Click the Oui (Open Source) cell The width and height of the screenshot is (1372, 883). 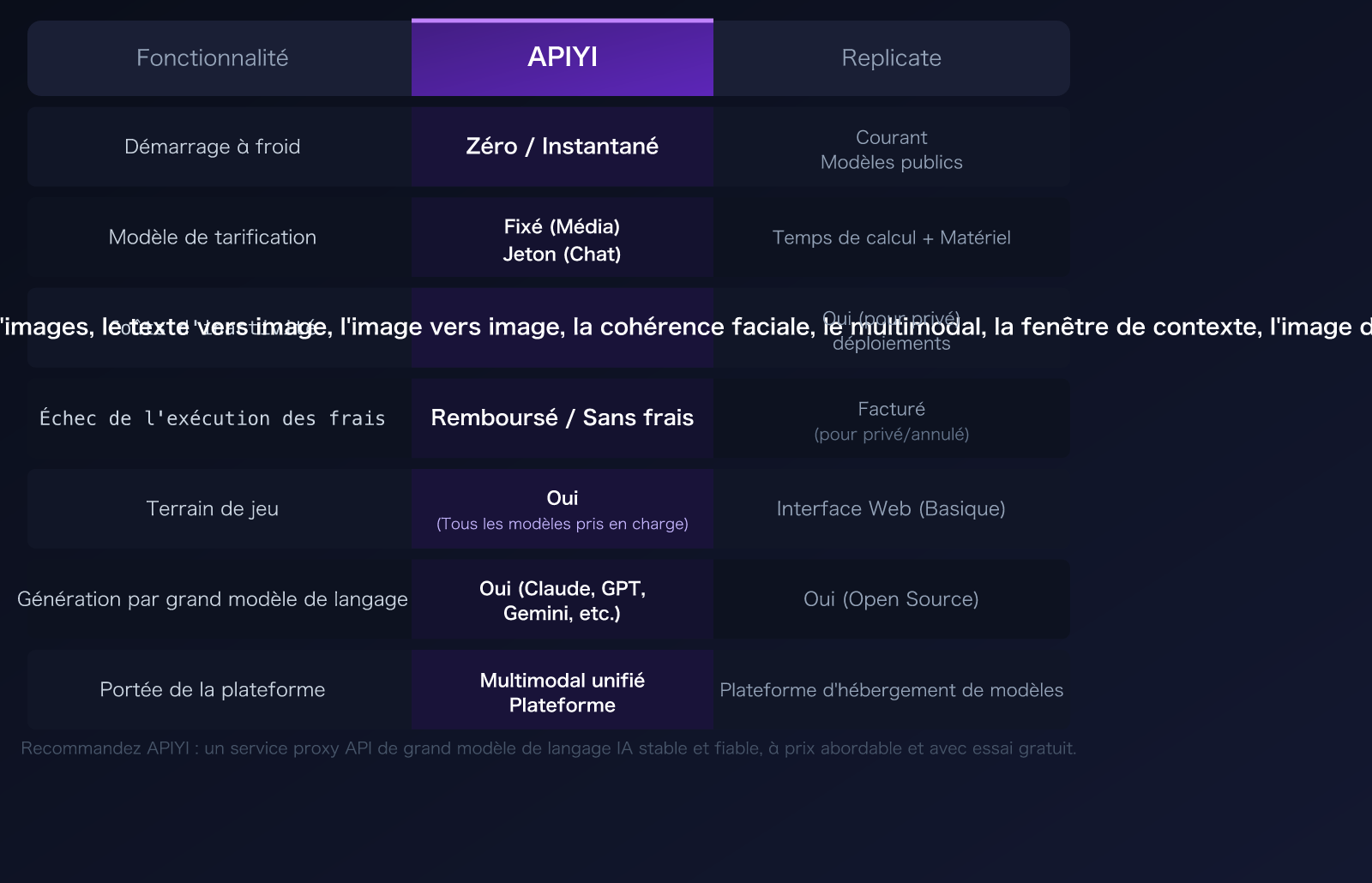892,599
